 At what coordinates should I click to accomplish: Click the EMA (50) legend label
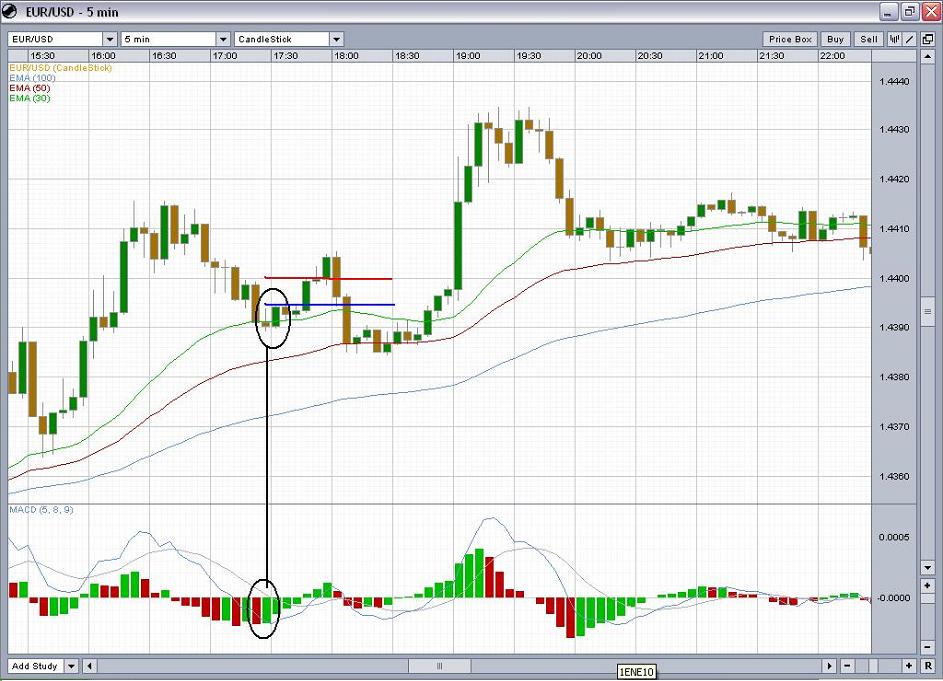click(29, 88)
